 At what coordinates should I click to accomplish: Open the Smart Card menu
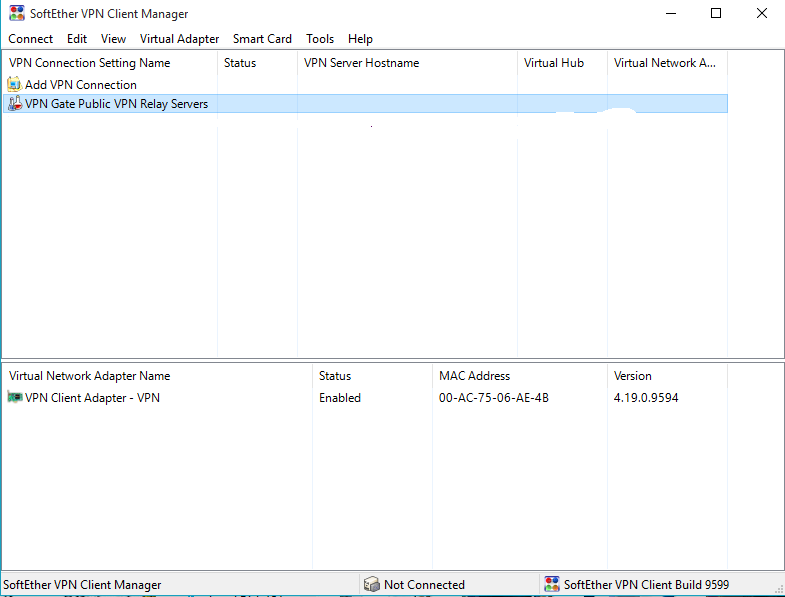point(262,39)
